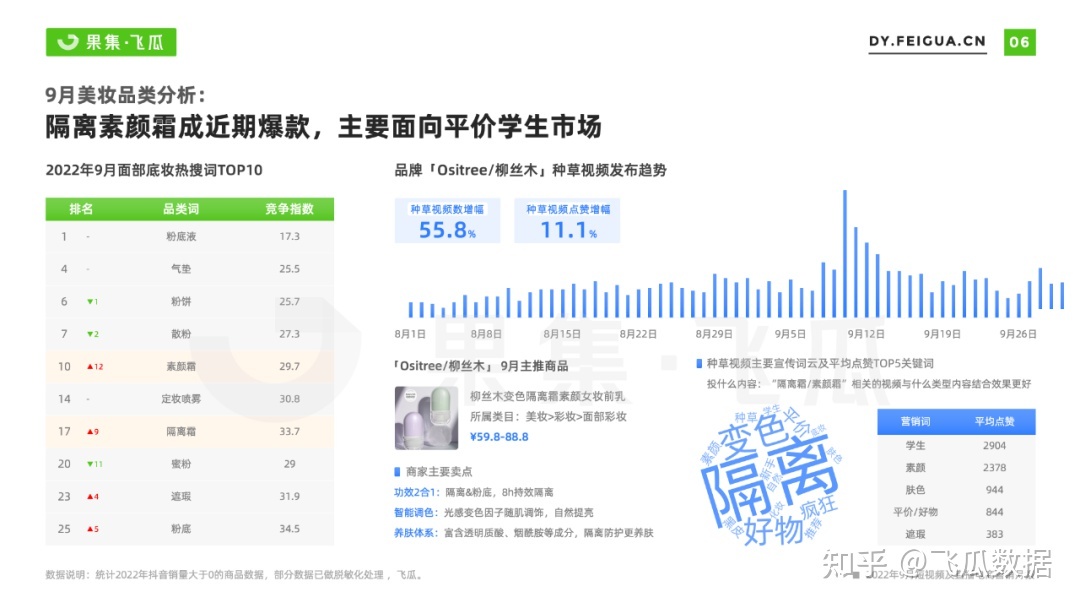
Task: Select the 粉底液 category cell
Action: tap(181, 236)
